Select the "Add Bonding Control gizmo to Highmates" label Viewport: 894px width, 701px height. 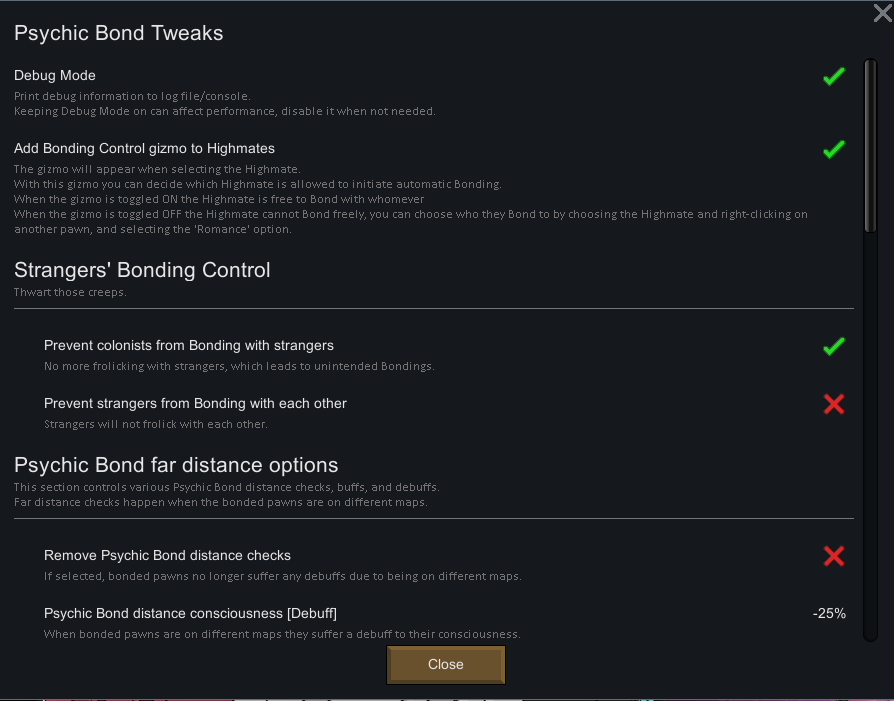[x=144, y=149]
